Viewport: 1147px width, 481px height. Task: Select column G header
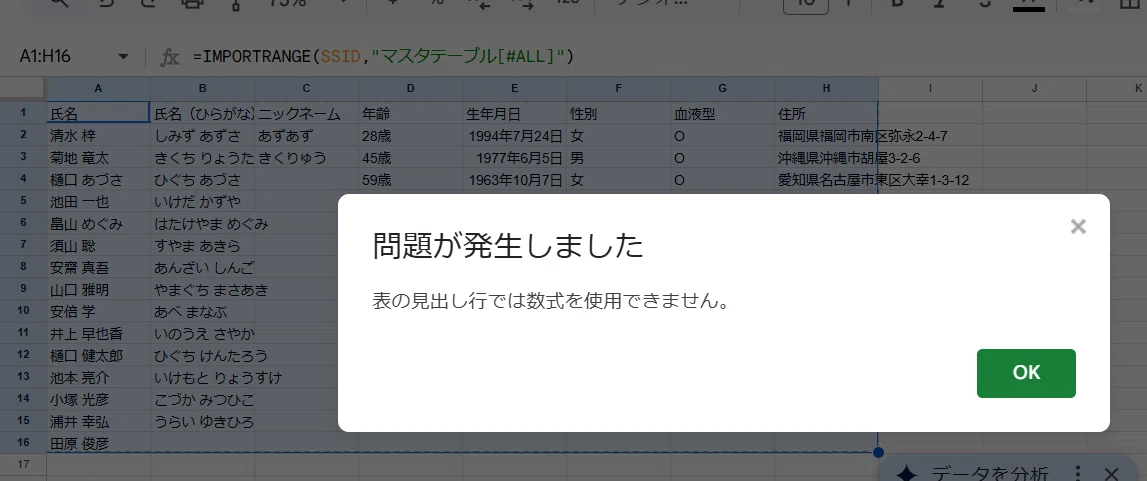click(x=721, y=88)
